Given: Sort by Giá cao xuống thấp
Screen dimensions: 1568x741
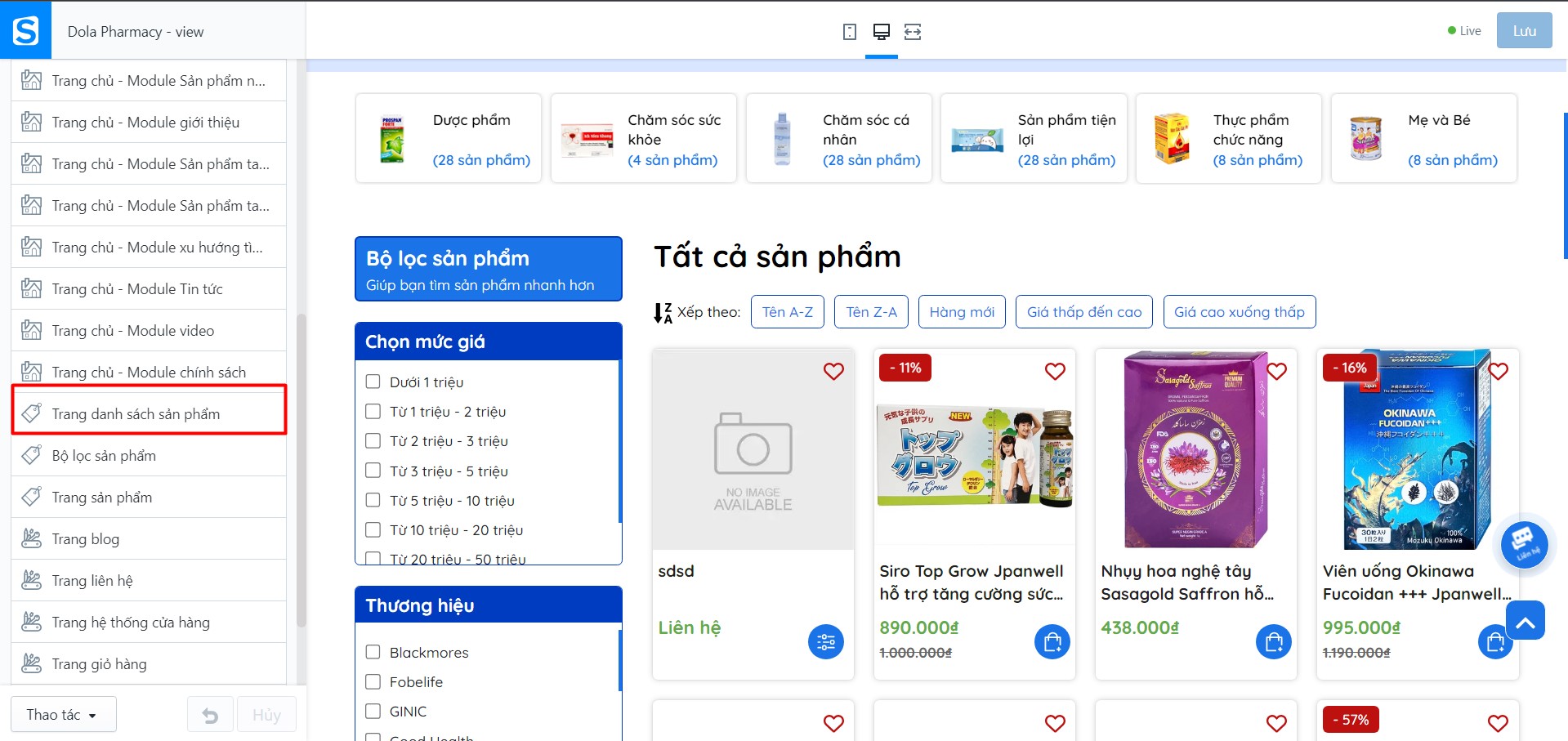Looking at the screenshot, I should point(1240,312).
